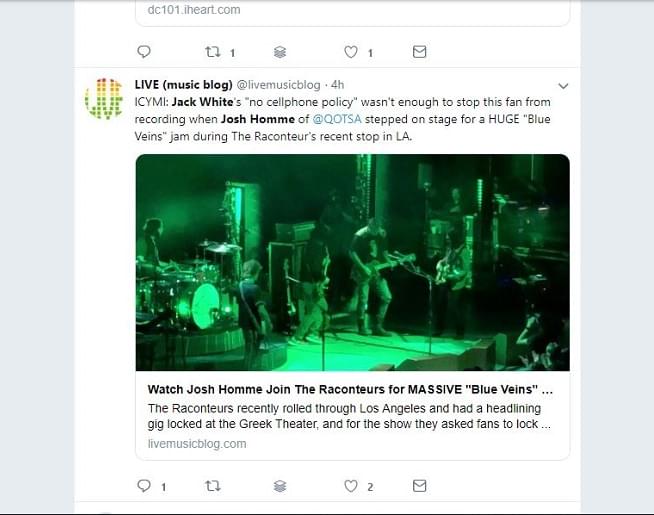Open LIVE music blog profile avatar
The image size is (654, 515).
(104, 99)
